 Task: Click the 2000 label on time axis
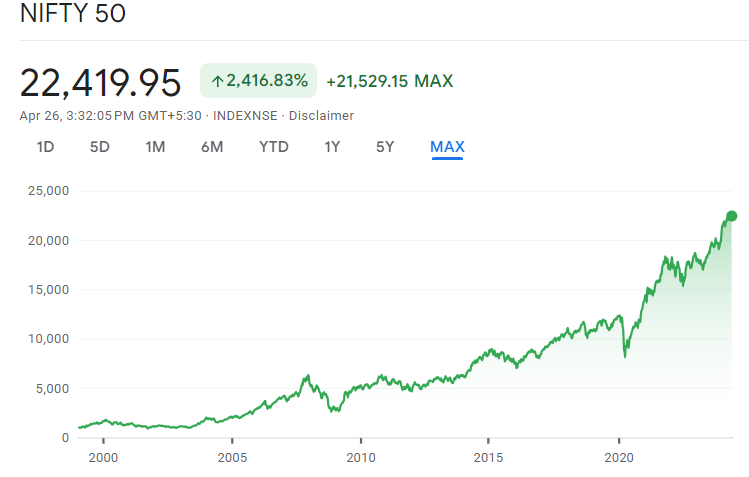[x=103, y=457]
